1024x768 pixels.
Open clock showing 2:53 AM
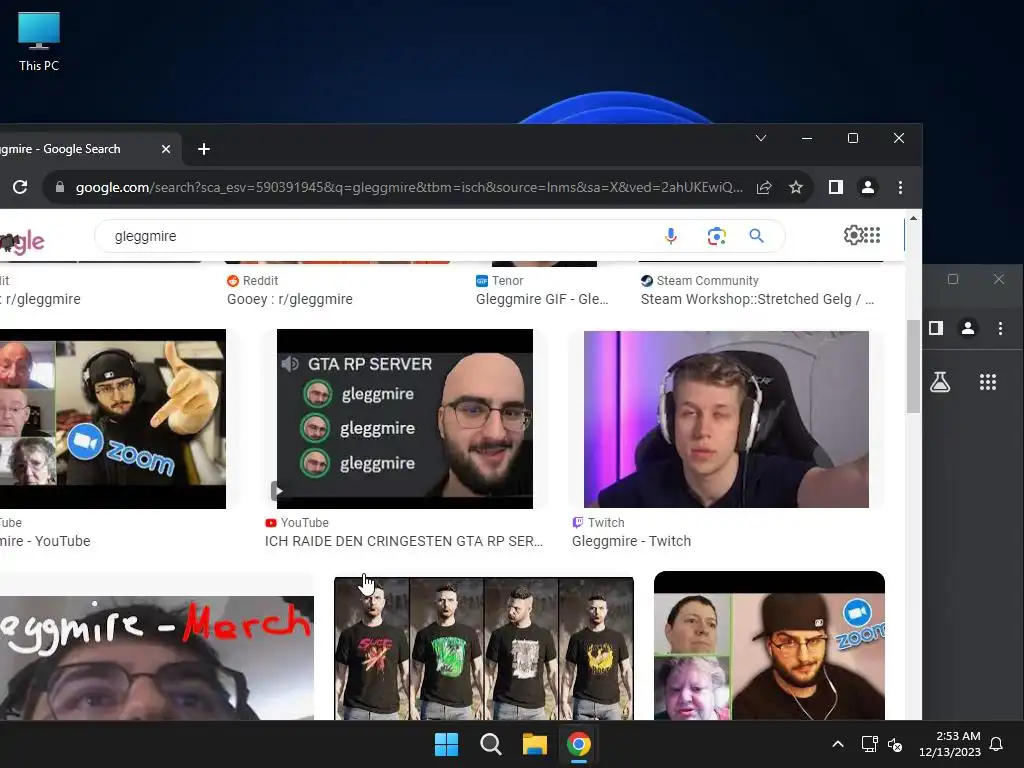(x=950, y=744)
